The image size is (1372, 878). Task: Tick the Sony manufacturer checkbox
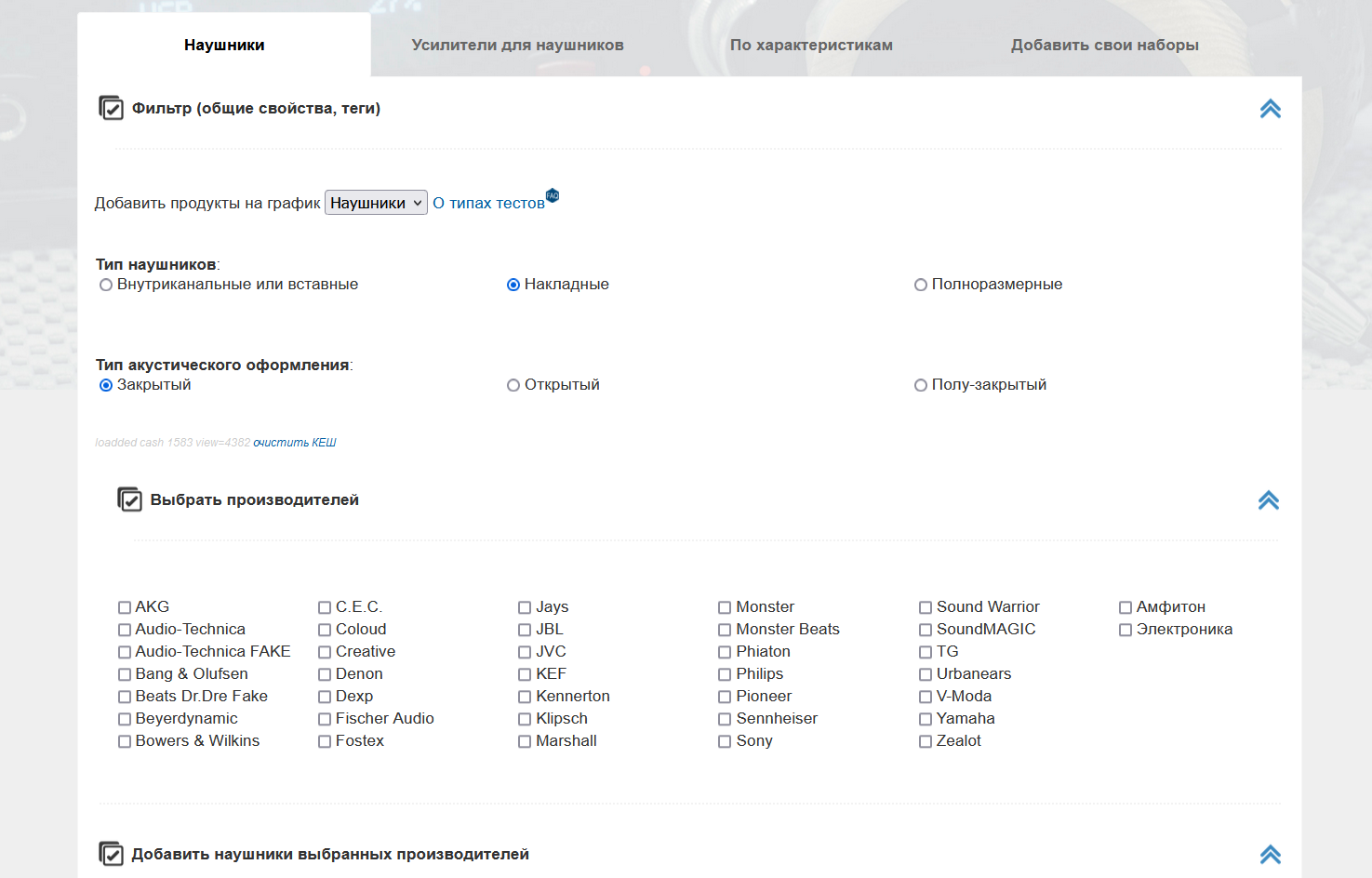[x=725, y=741]
